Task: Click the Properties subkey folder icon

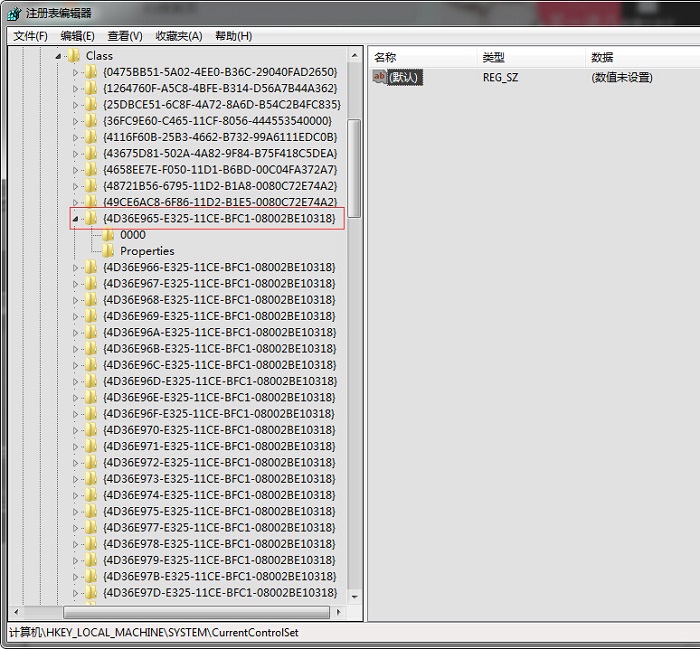Action: 108,251
